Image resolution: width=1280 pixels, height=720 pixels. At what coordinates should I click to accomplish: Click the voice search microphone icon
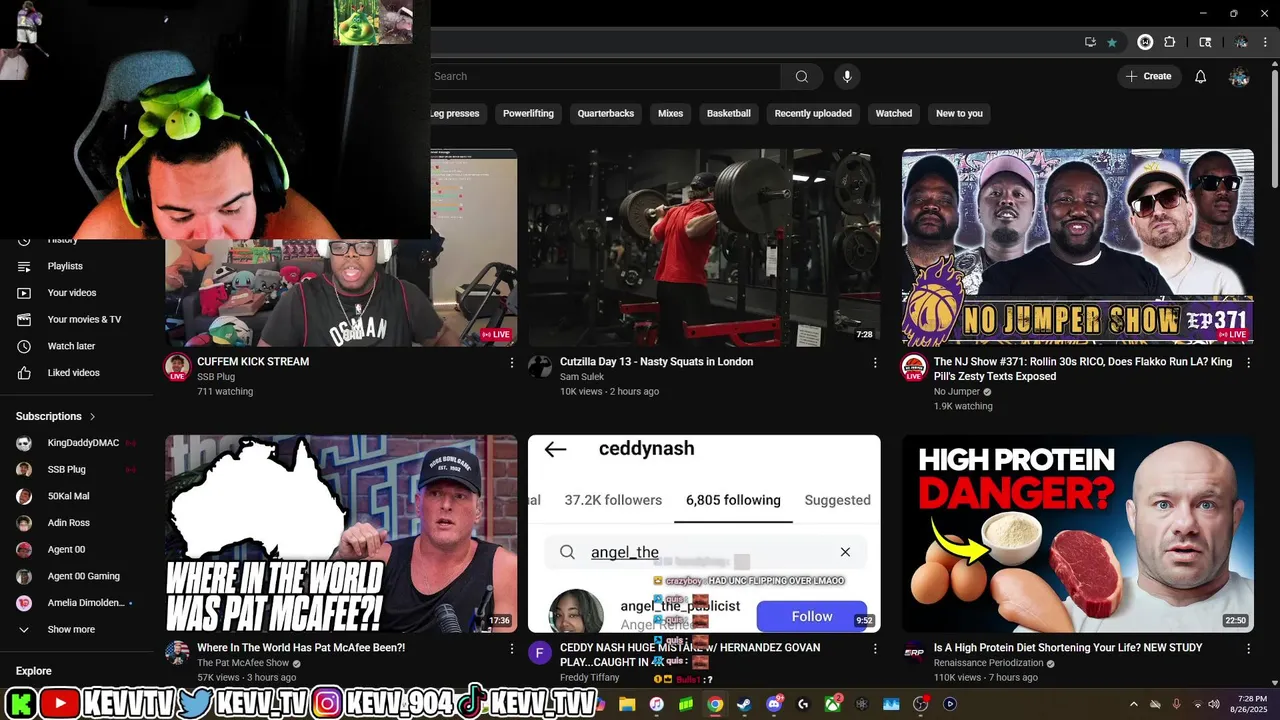point(847,76)
